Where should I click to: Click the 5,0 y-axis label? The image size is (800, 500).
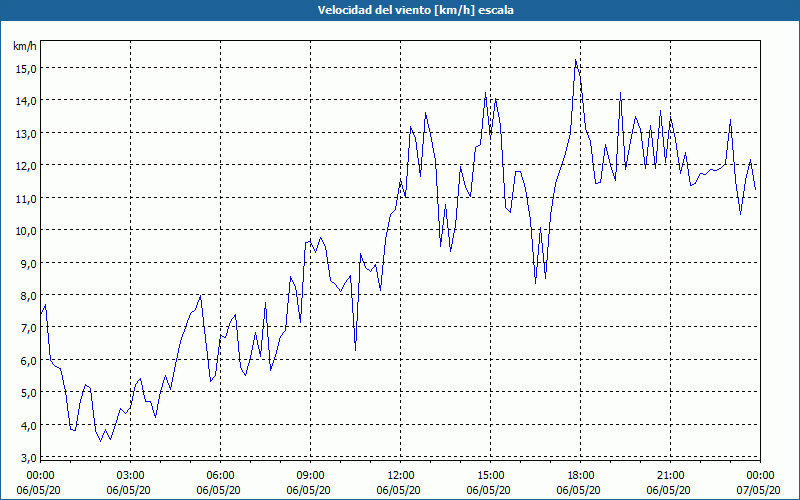coord(27,393)
